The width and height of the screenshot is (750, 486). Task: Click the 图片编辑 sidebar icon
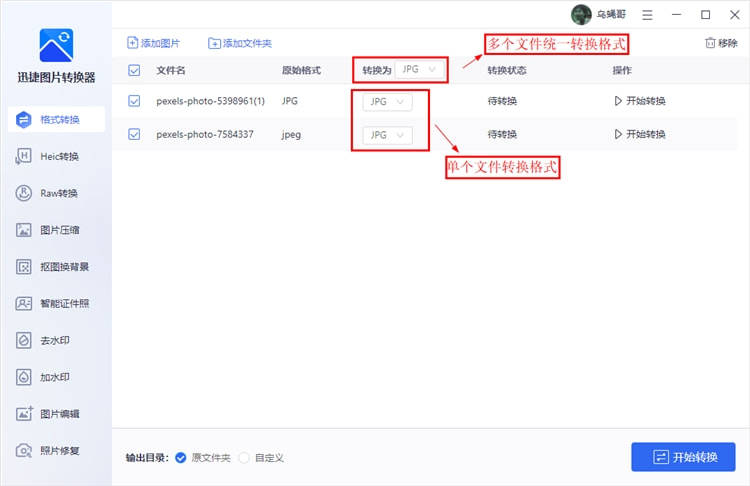click(23, 414)
